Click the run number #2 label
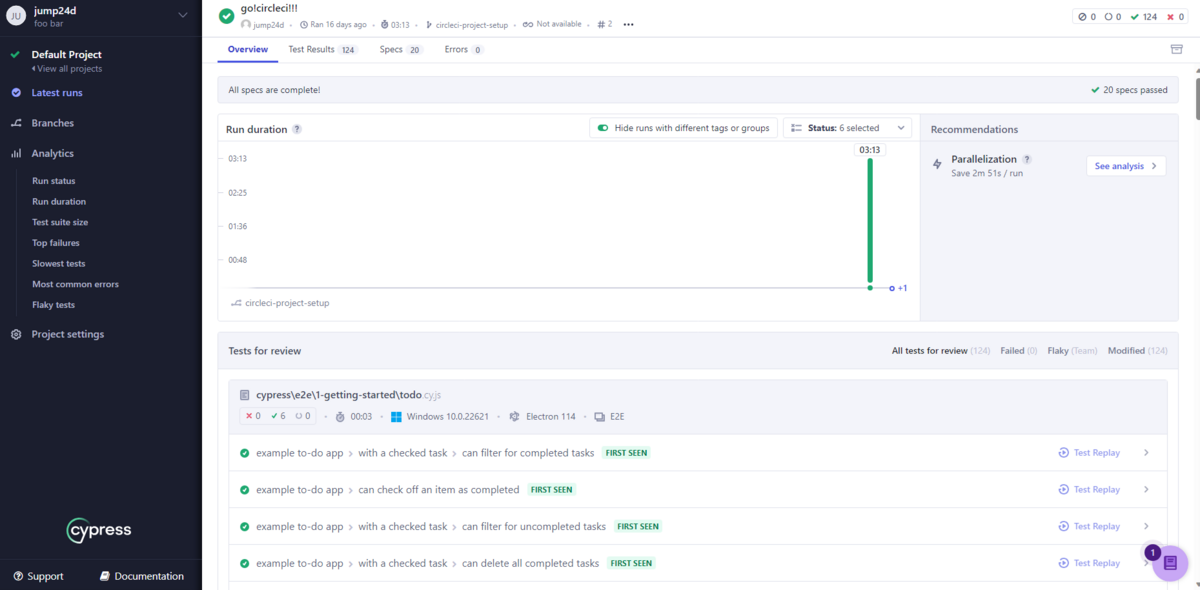Viewport: 1200px width, 590px height. pyautogui.click(x=604, y=24)
